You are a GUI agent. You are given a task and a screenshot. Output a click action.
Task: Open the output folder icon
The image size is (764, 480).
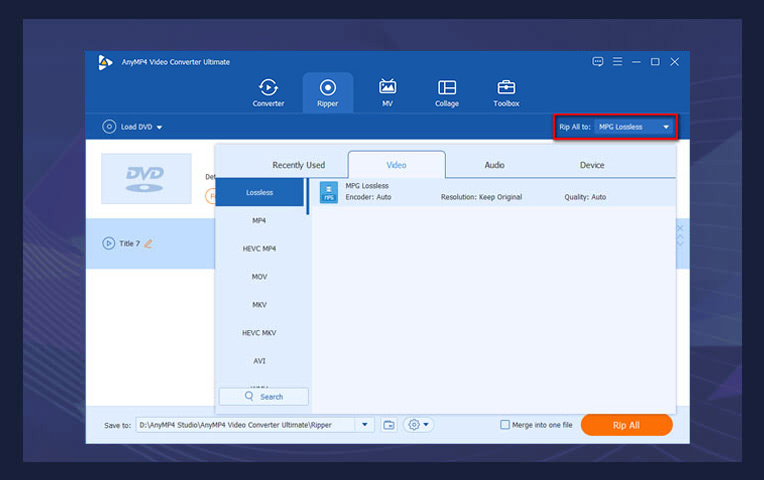[389, 425]
